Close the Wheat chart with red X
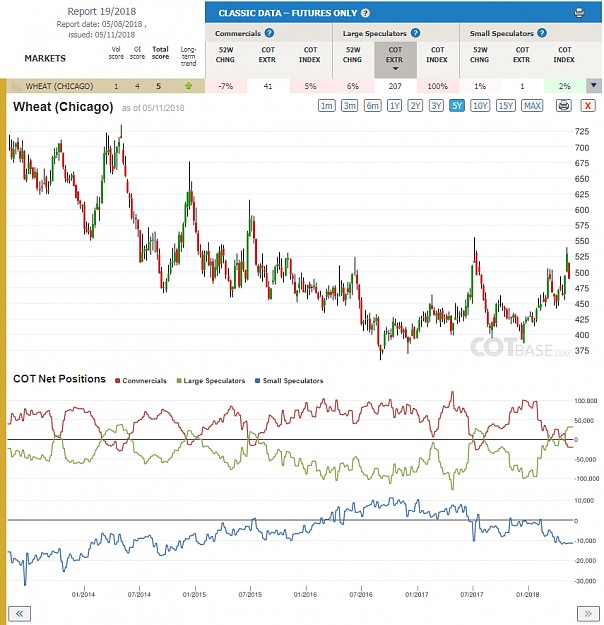The image size is (604, 625). coord(588,106)
